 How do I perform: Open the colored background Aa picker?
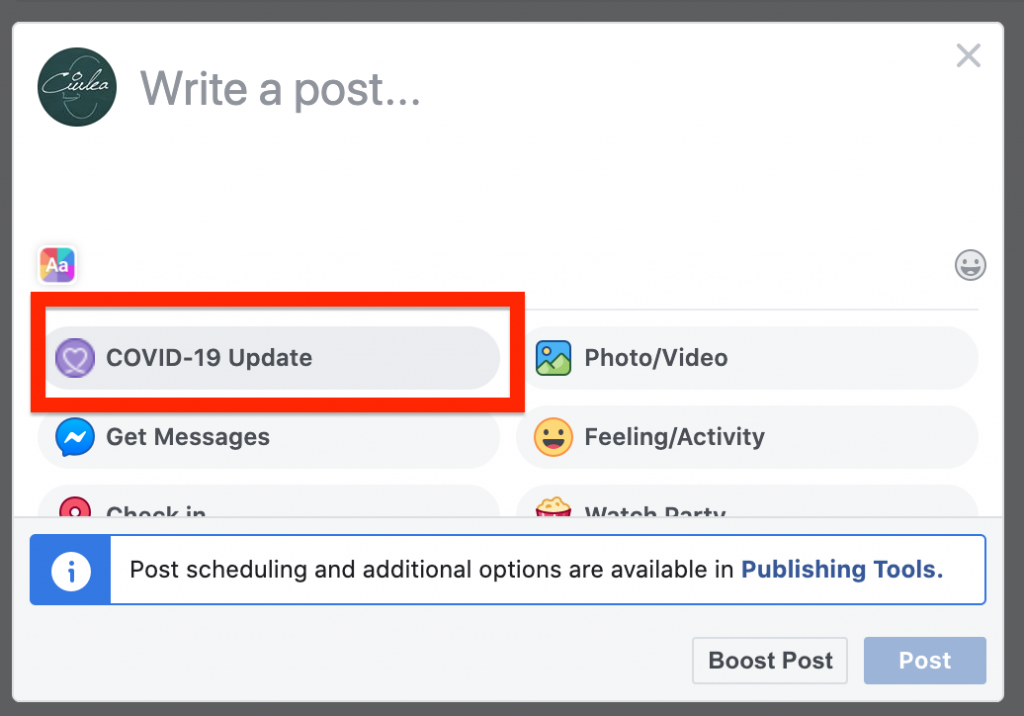[57, 265]
